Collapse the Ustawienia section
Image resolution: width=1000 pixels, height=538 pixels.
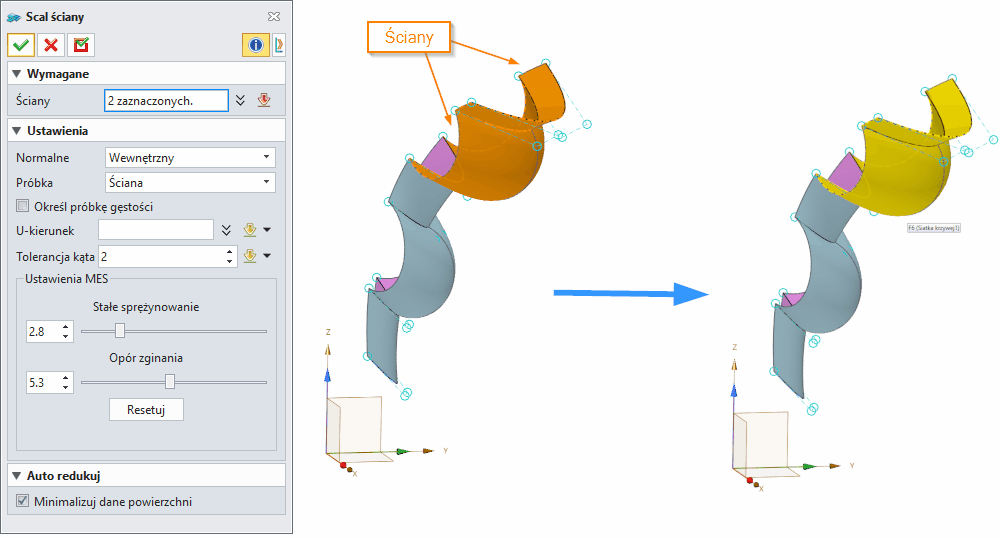point(17,131)
